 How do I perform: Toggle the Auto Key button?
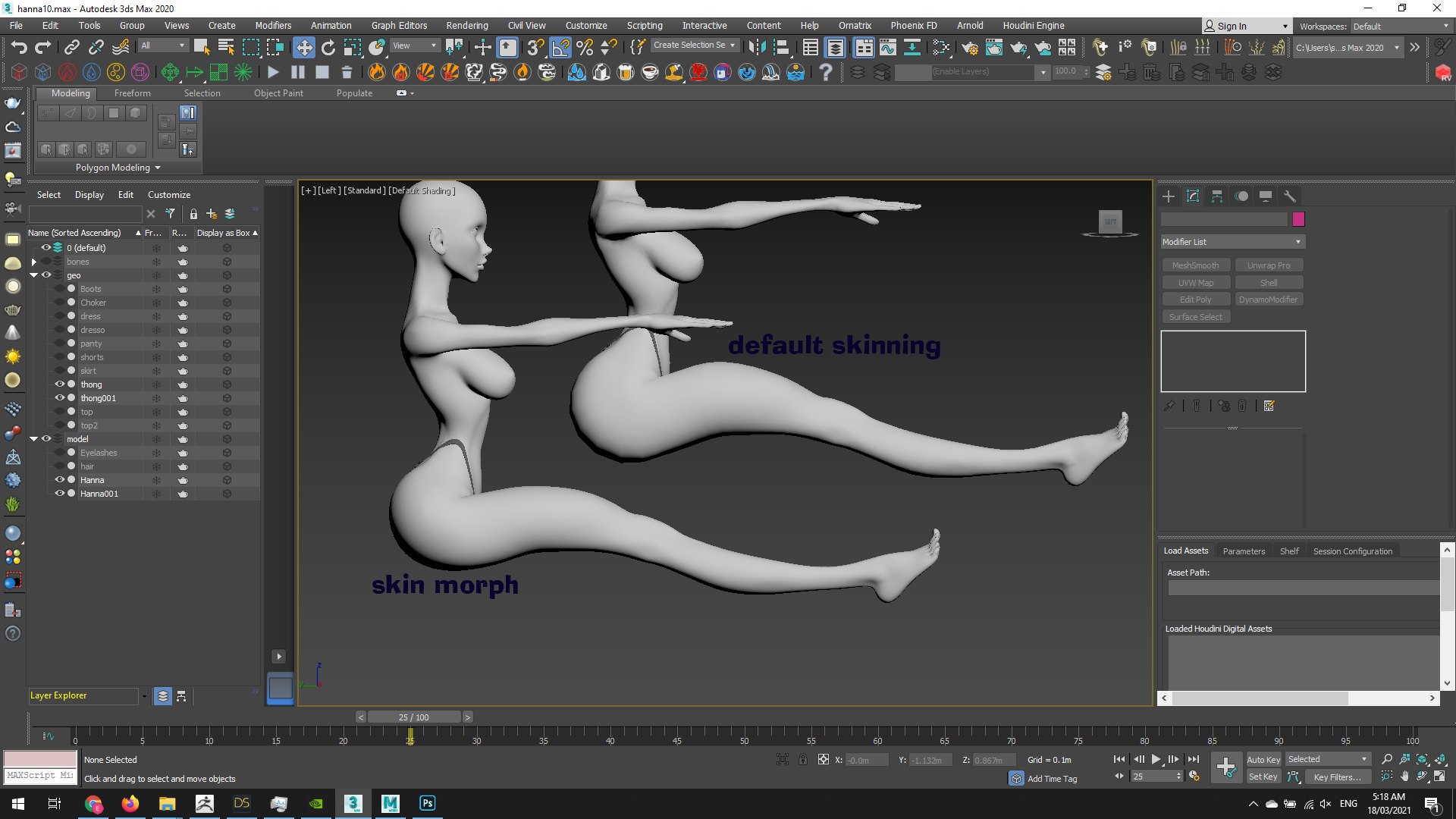(x=1263, y=759)
